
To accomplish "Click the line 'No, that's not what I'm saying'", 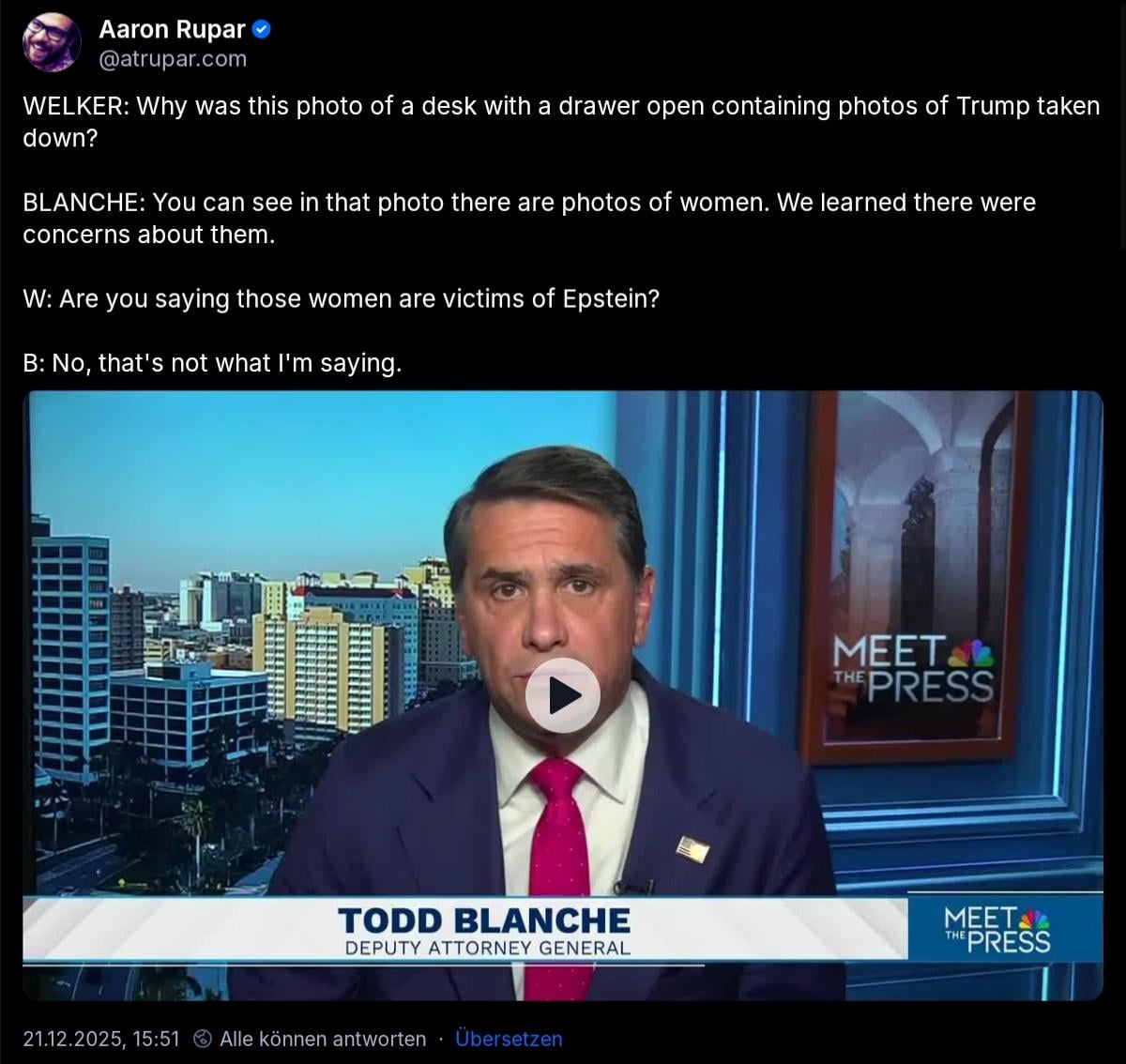I will pyautogui.click(x=212, y=363).
